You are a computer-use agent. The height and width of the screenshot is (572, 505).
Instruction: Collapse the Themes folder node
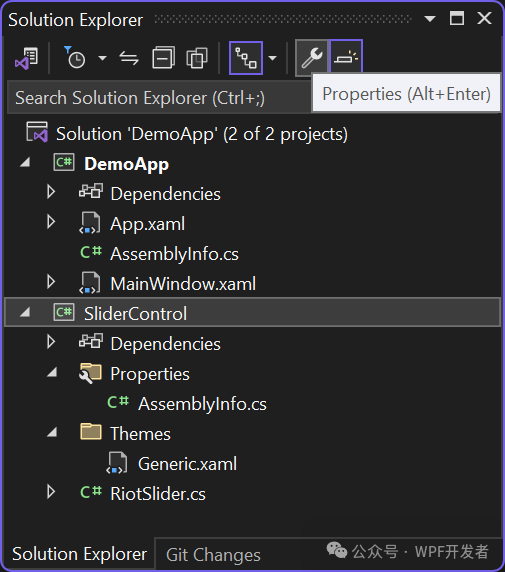pos(52,432)
